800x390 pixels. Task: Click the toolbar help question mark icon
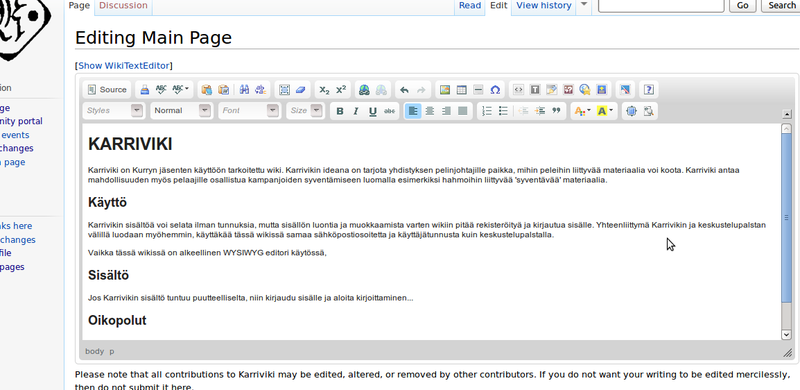pyautogui.click(x=648, y=90)
